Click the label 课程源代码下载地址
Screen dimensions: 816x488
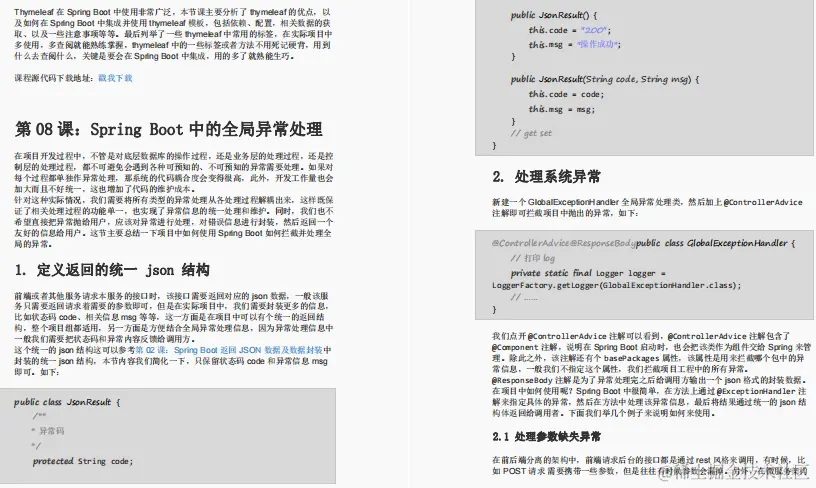[x=53, y=78]
